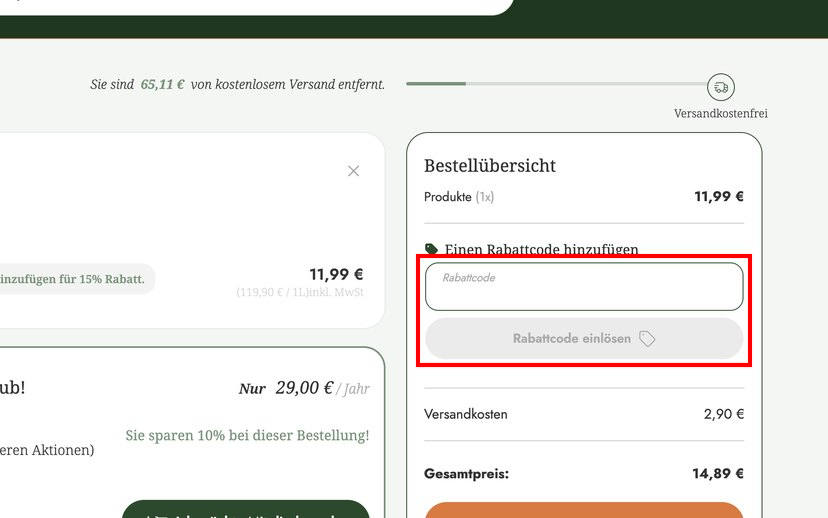Click the free shipping truck icon
The height and width of the screenshot is (518, 828).
point(721,87)
